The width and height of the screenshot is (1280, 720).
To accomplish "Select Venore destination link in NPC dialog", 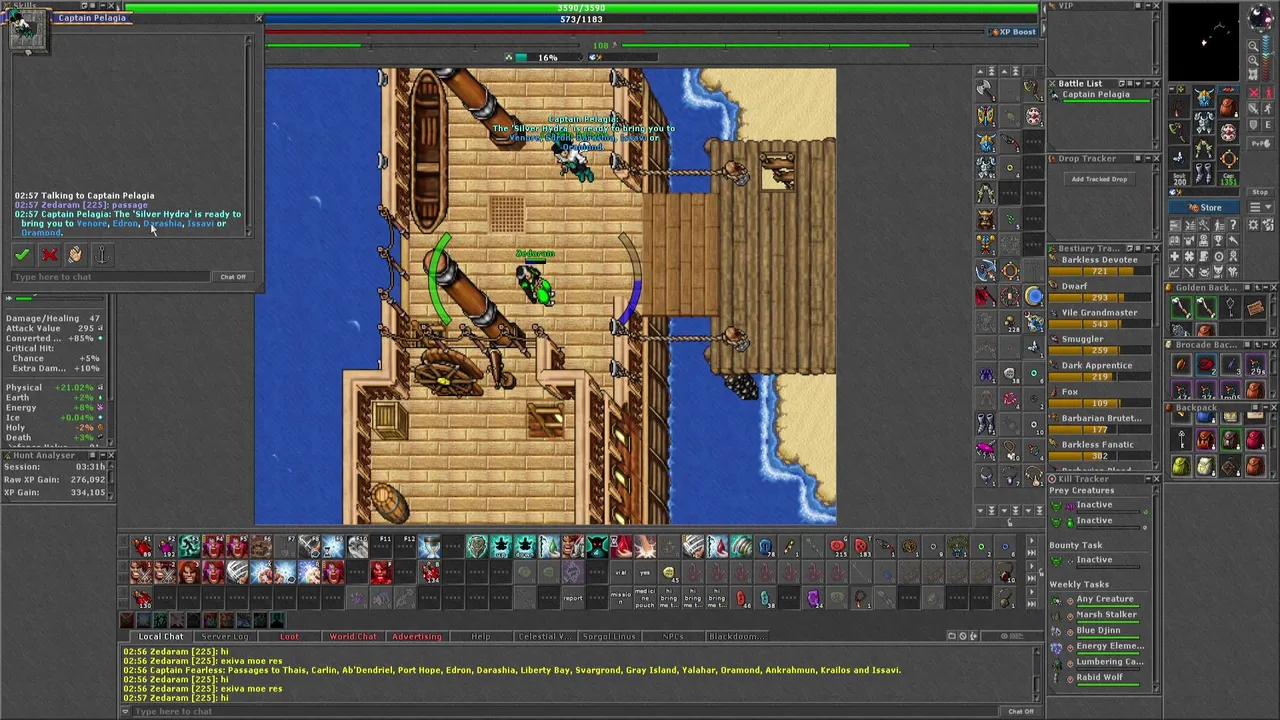I will pyautogui.click(x=91, y=223).
